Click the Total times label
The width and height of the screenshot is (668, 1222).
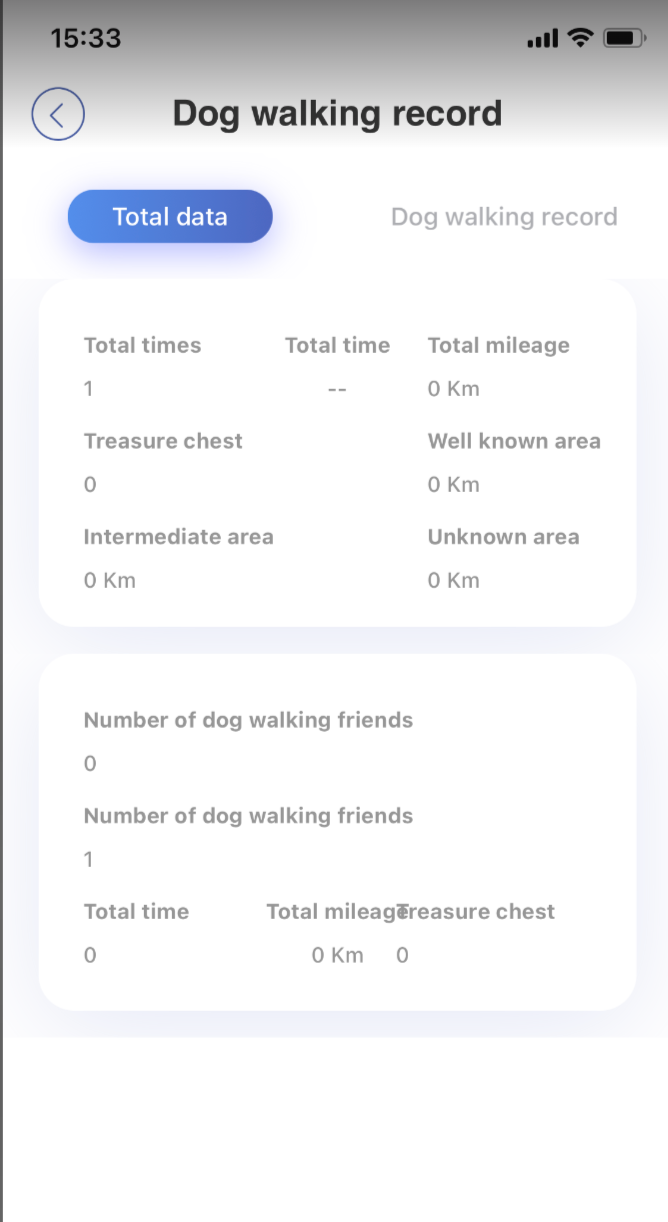coord(142,346)
